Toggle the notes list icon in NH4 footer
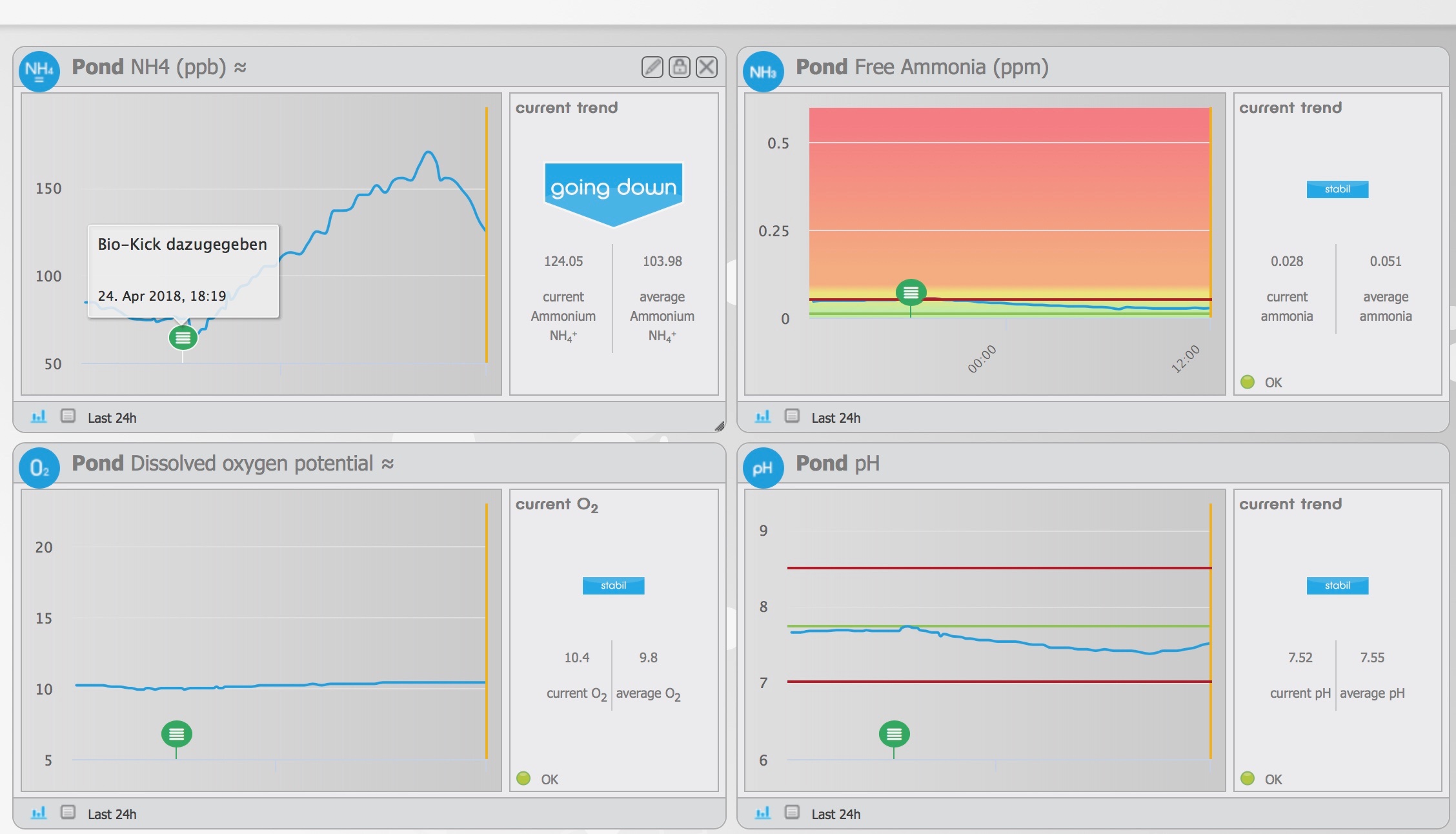 pyautogui.click(x=68, y=416)
